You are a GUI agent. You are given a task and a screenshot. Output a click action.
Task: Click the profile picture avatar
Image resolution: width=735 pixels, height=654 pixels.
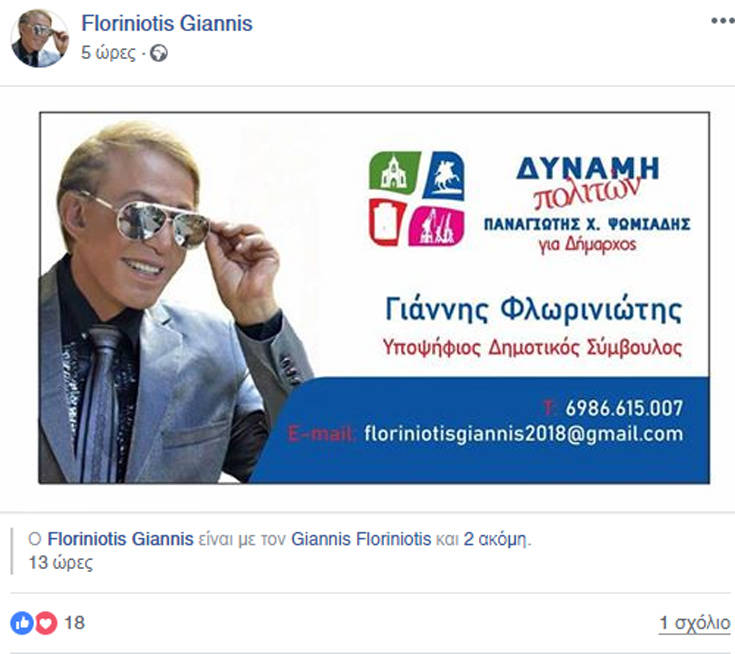tap(39, 38)
